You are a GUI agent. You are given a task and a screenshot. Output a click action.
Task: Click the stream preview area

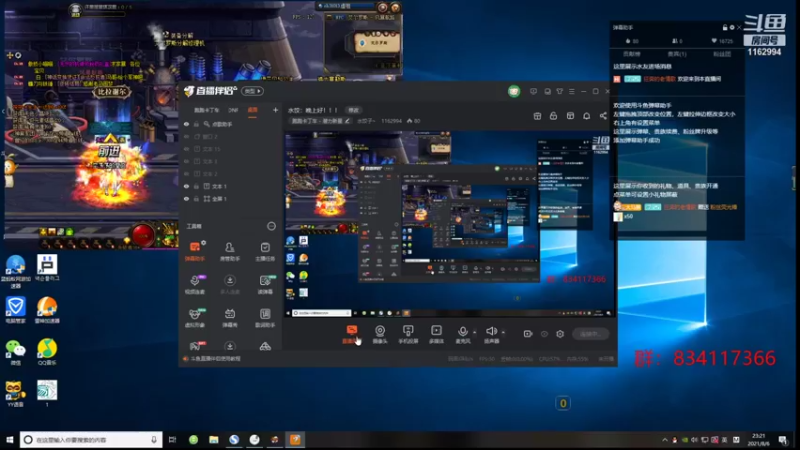click(x=449, y=224)
